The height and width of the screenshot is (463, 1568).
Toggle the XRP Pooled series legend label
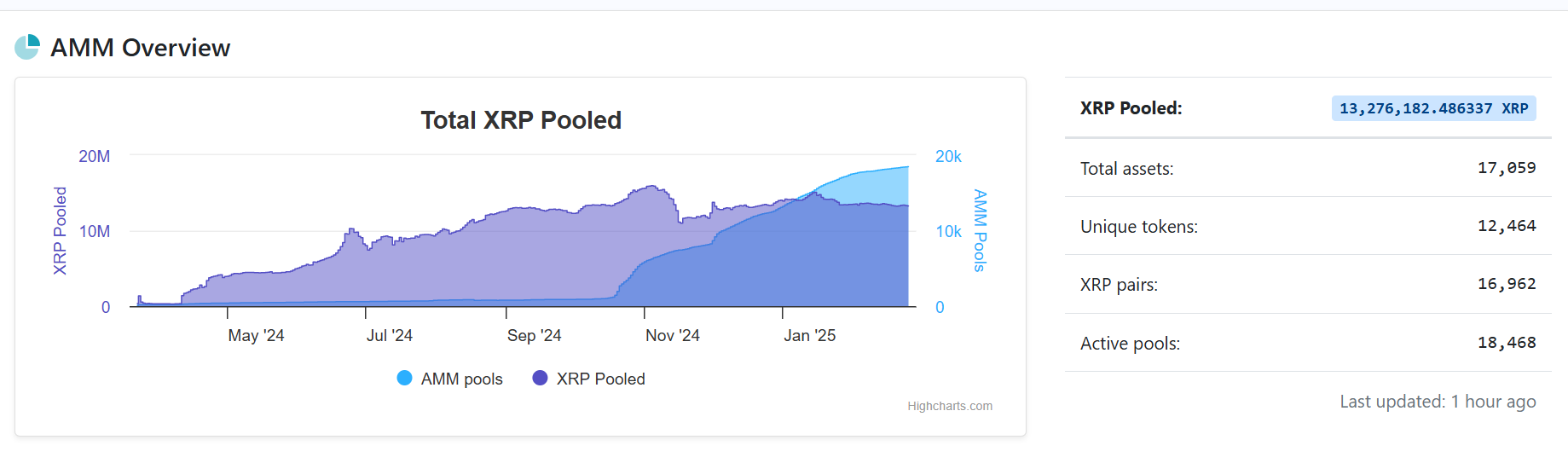coord(600,379)
